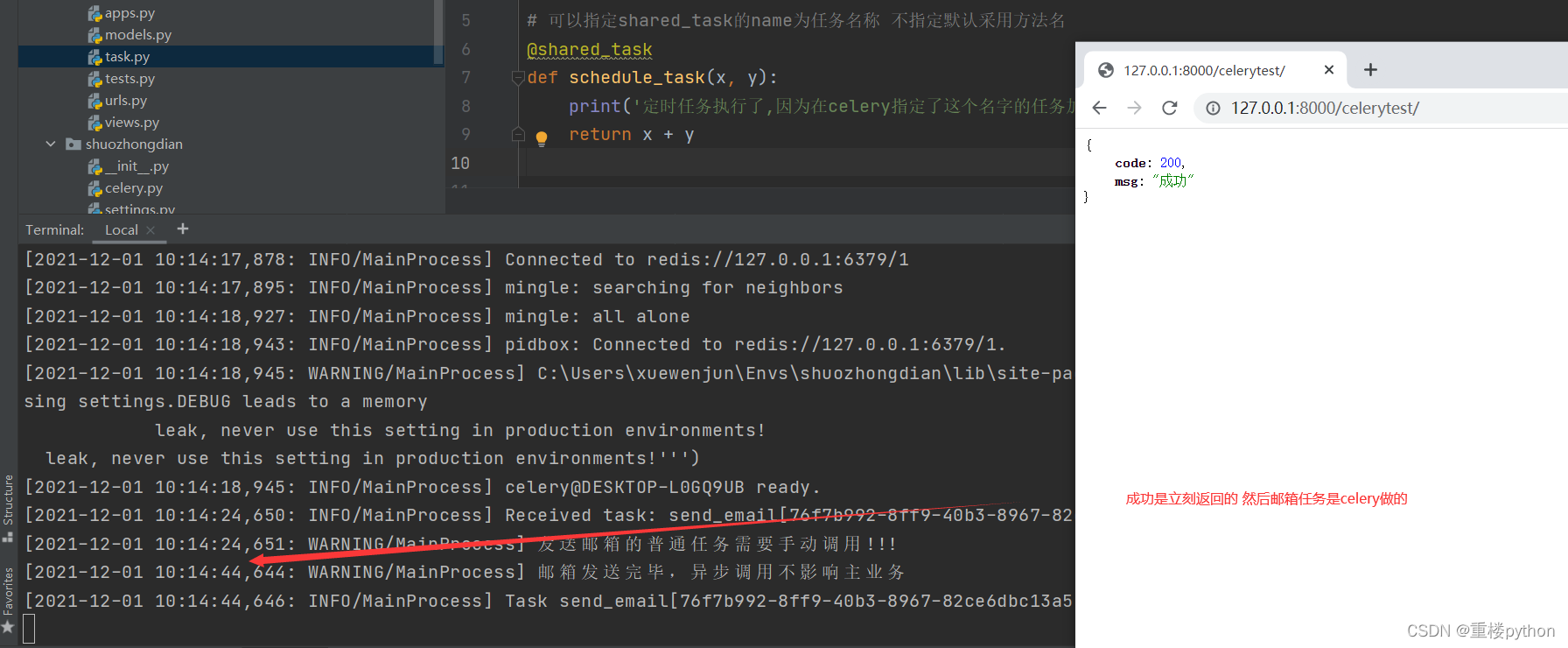This screenshot has height=648, width=1568.
Task: Close the celerytest browser tab
Action: (x=1329, y=69)
